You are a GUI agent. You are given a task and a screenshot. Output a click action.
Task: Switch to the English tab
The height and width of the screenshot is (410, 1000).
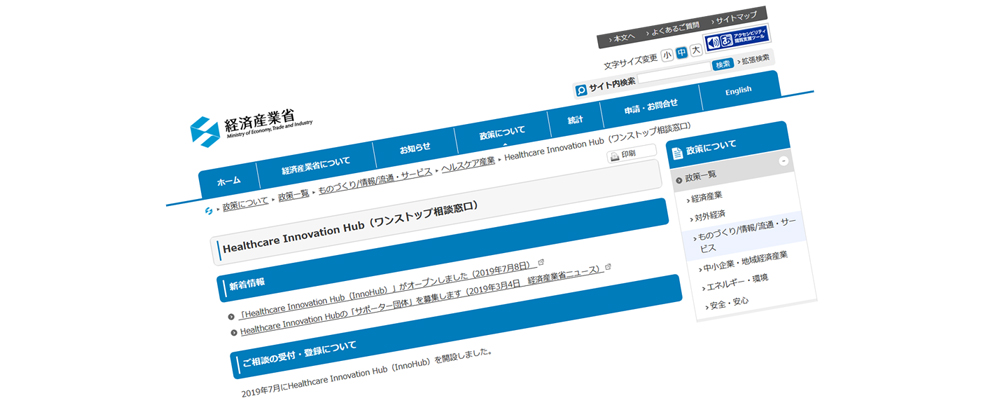pos(738,91)
